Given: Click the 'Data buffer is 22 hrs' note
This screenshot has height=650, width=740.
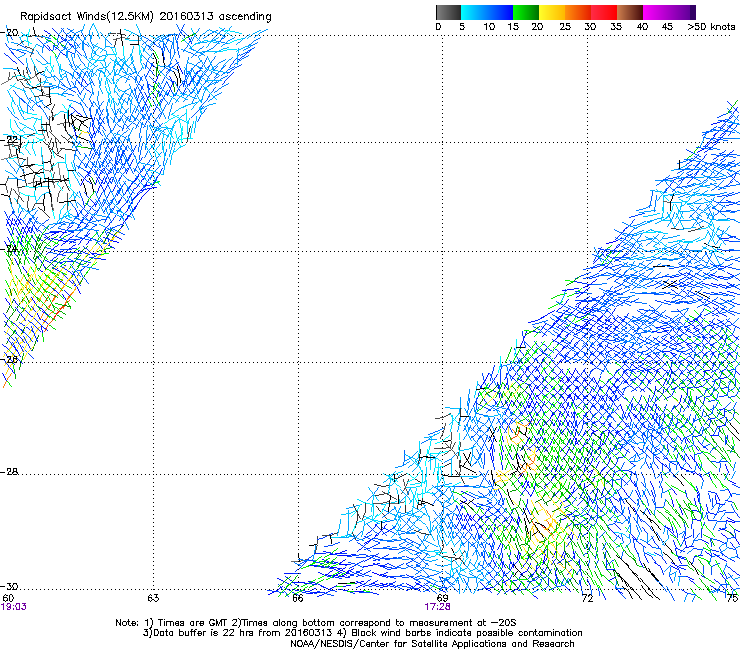Looking at the screenshot, I should point(200,633).
